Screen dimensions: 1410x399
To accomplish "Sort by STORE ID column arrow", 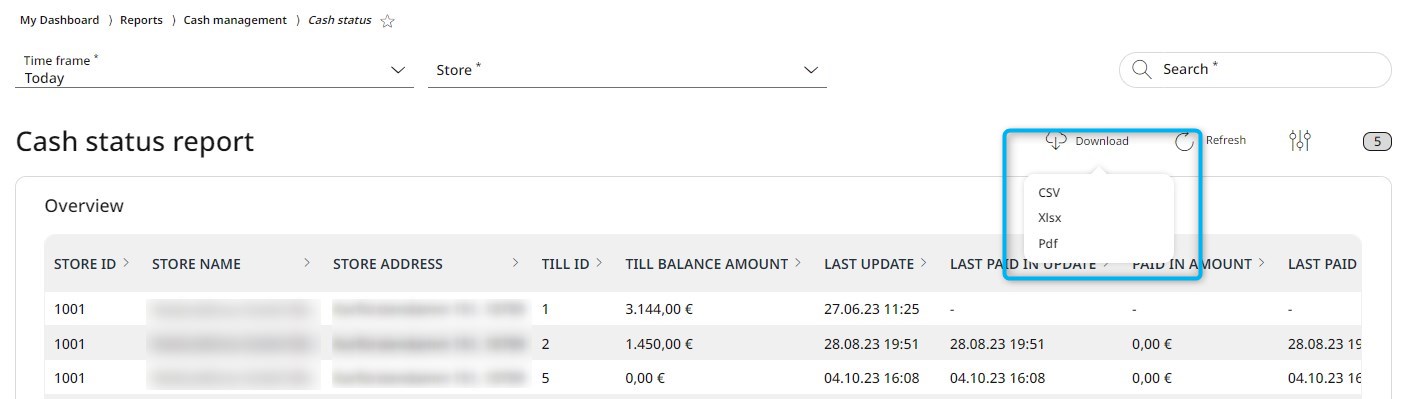I will [x=126, y=263].
